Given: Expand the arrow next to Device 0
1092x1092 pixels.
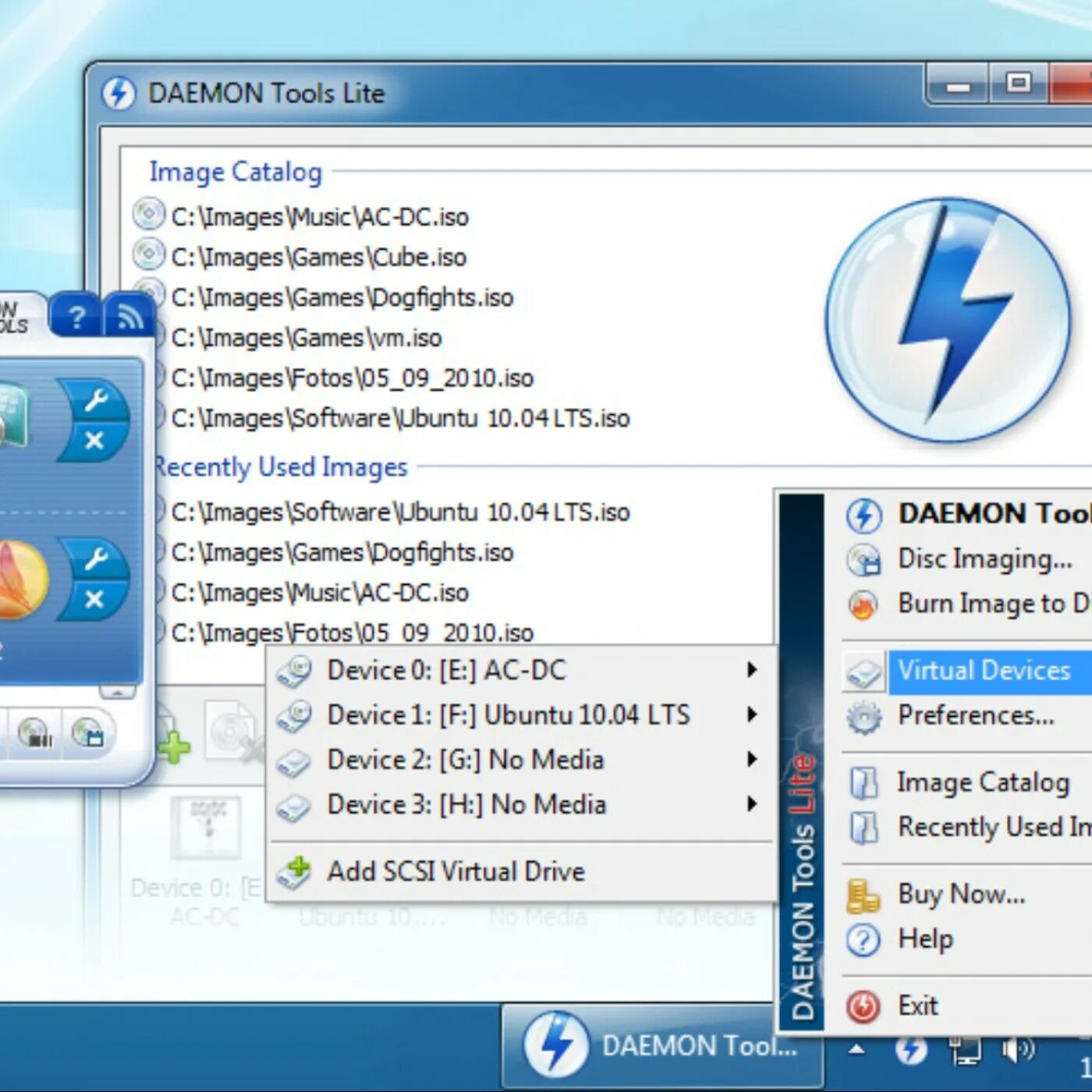Looking at the screenshot, I should [752, 669].
